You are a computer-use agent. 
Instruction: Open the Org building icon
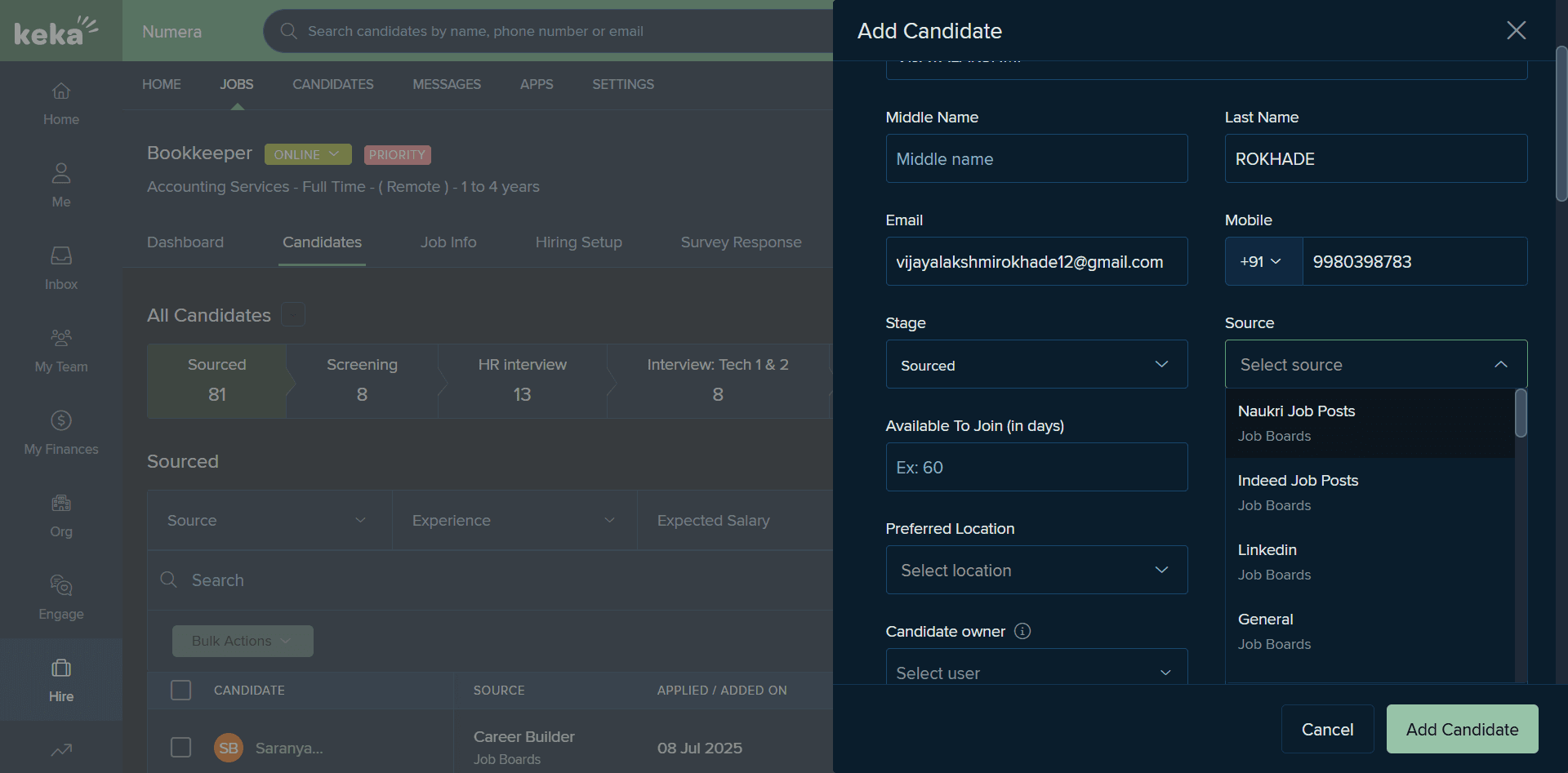[x=61, y=503]
